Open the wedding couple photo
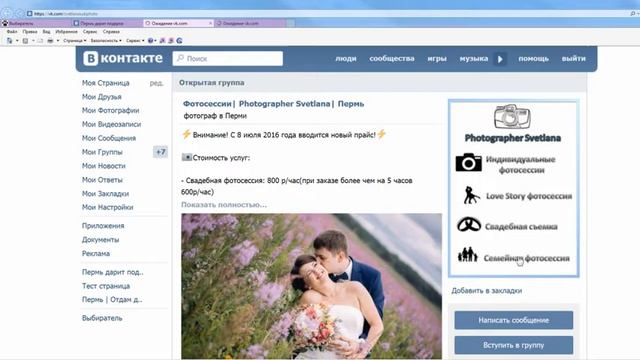This screenshot has width=640, height=360. click(x=311, y=286)
